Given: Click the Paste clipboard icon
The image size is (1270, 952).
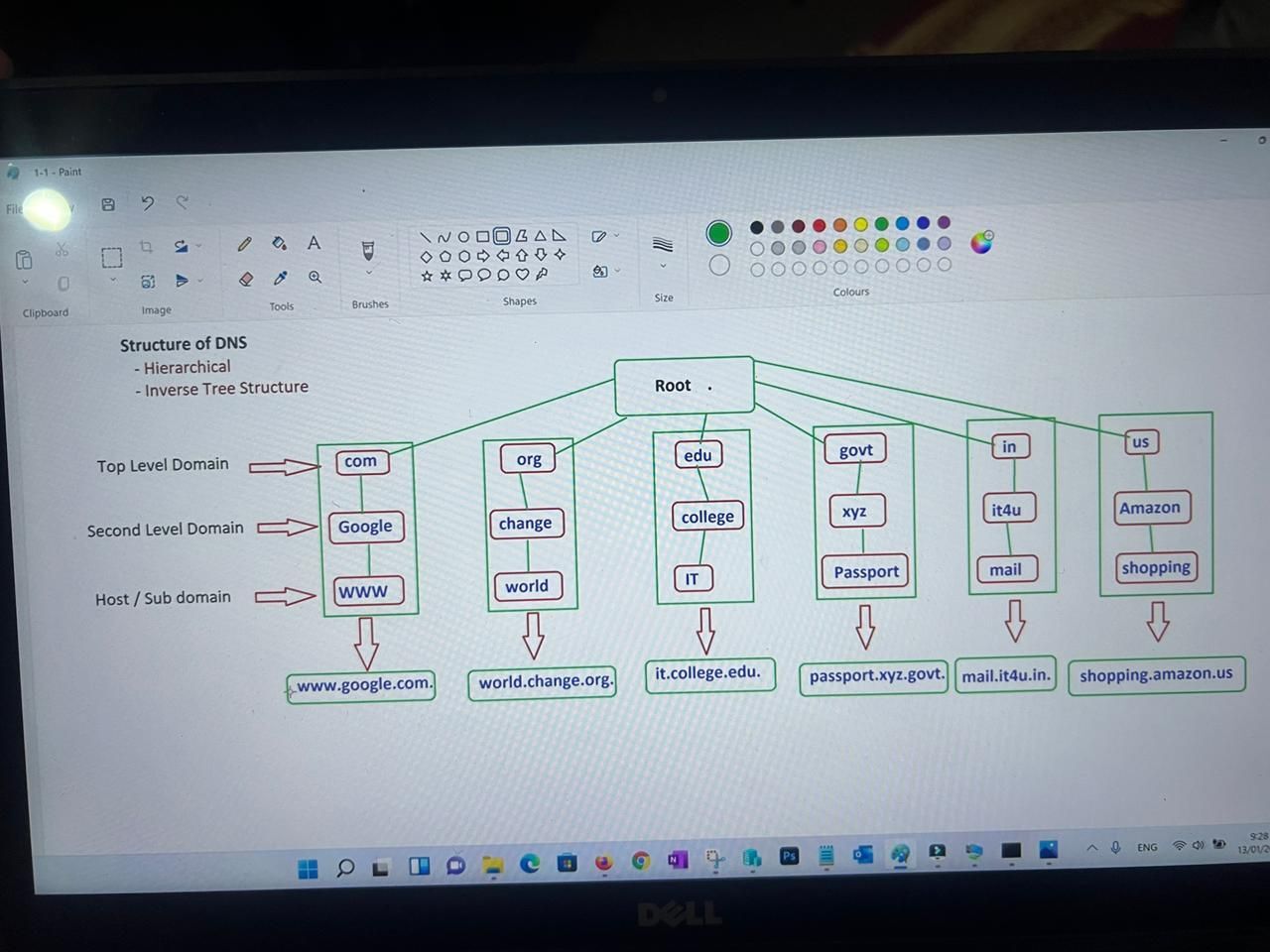Looking at the screenshot, I should pyautogui.click(x=24, y=260).
